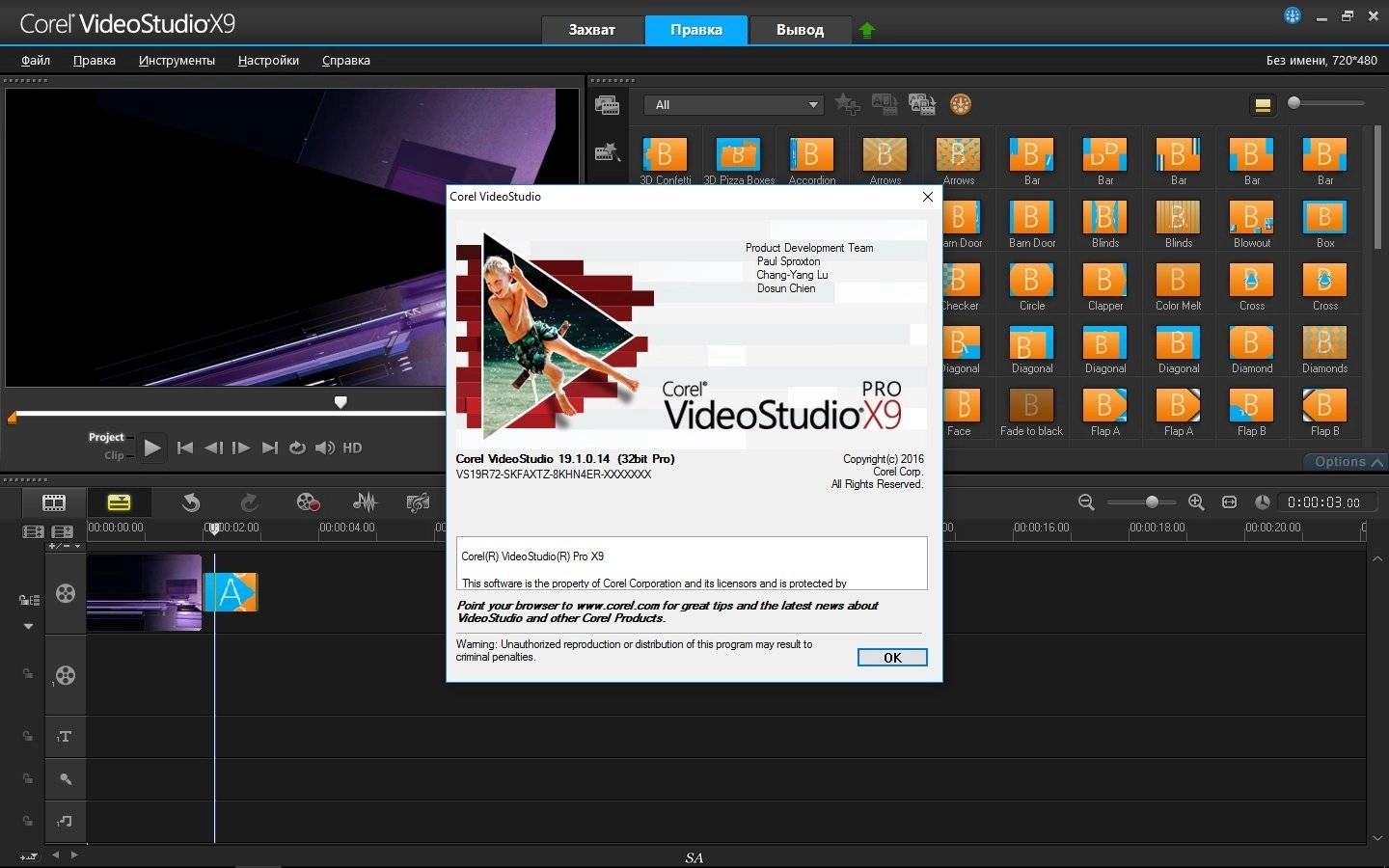The width and height of the screenshot is (1389, 868).
Task: Click the library thumbnail size slider handle
Action: tap(1294, 102)
